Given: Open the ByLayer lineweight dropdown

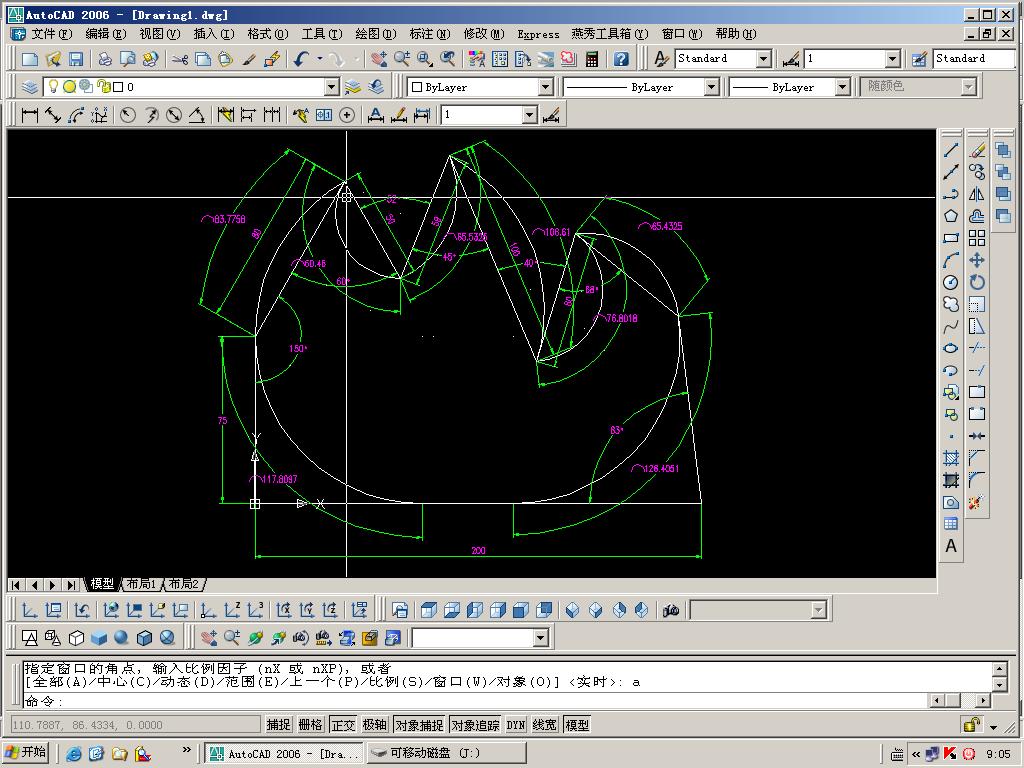Looking at the screenshot, I should click(x=842, y=87).
